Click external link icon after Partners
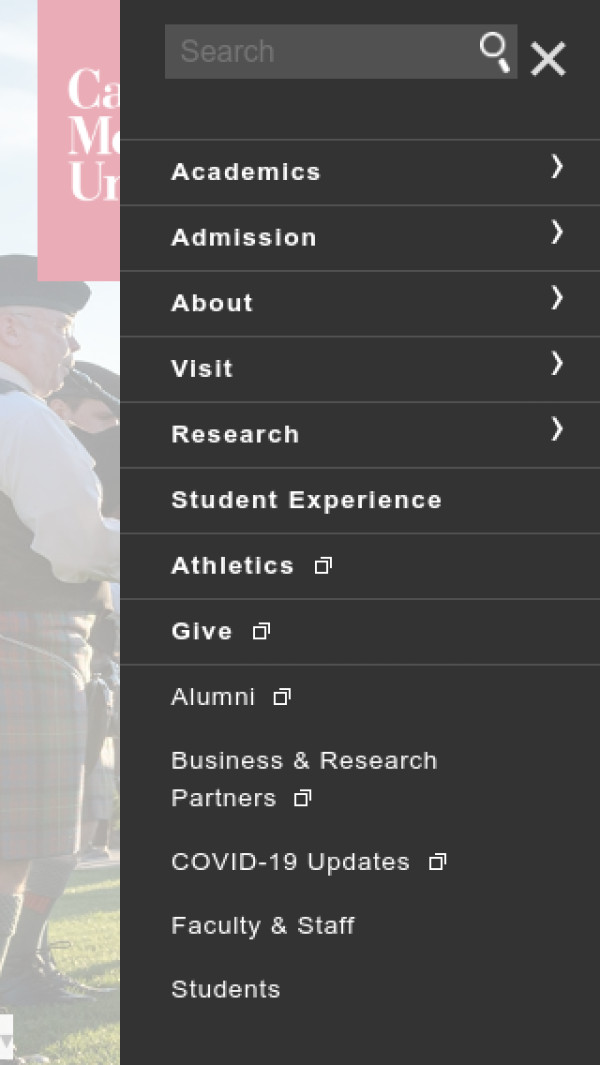The width and height of the screenshot is (600, 1065). [x=302, y=799]
